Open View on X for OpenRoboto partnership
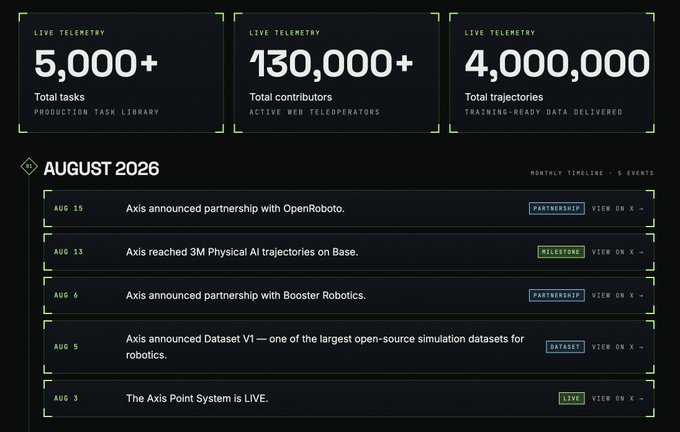Screen dimensions: 680x432 (x=617, y=209)
